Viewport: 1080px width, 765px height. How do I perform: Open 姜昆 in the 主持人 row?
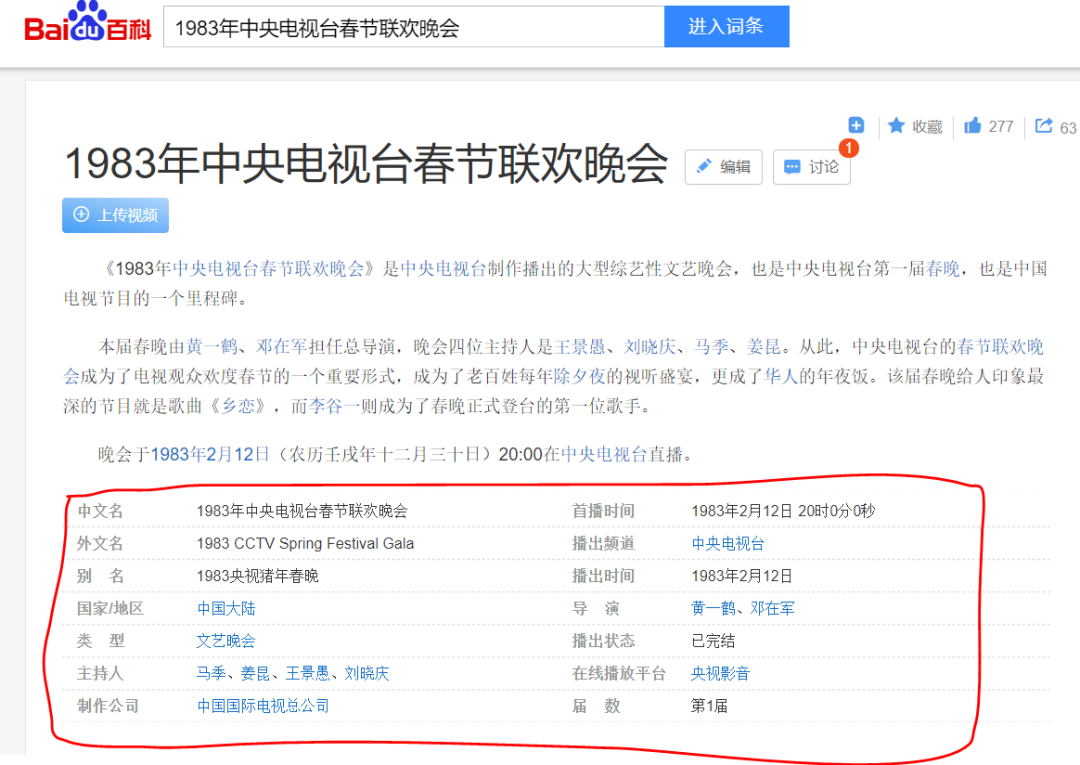[x=255, y=673]
